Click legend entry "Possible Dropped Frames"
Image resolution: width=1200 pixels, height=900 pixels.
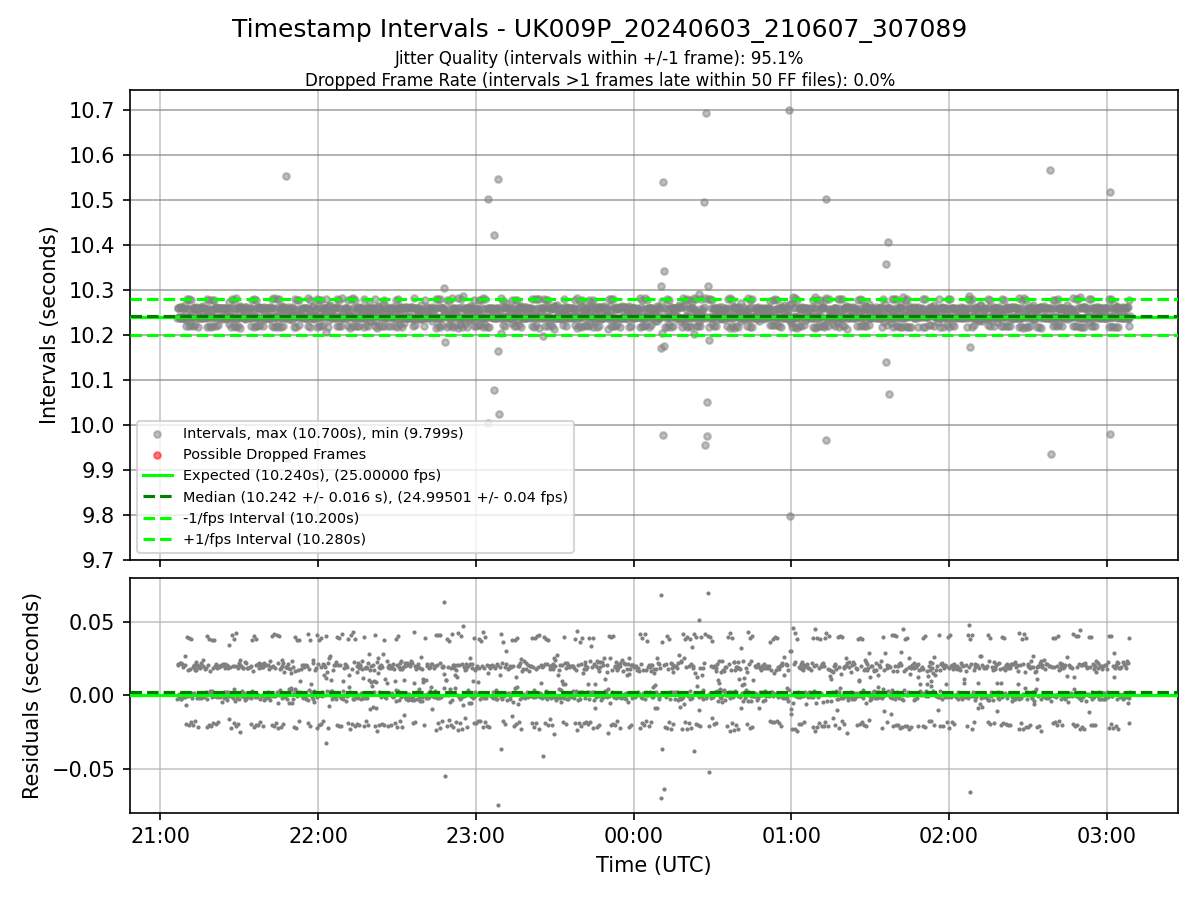tap(274, 454)
